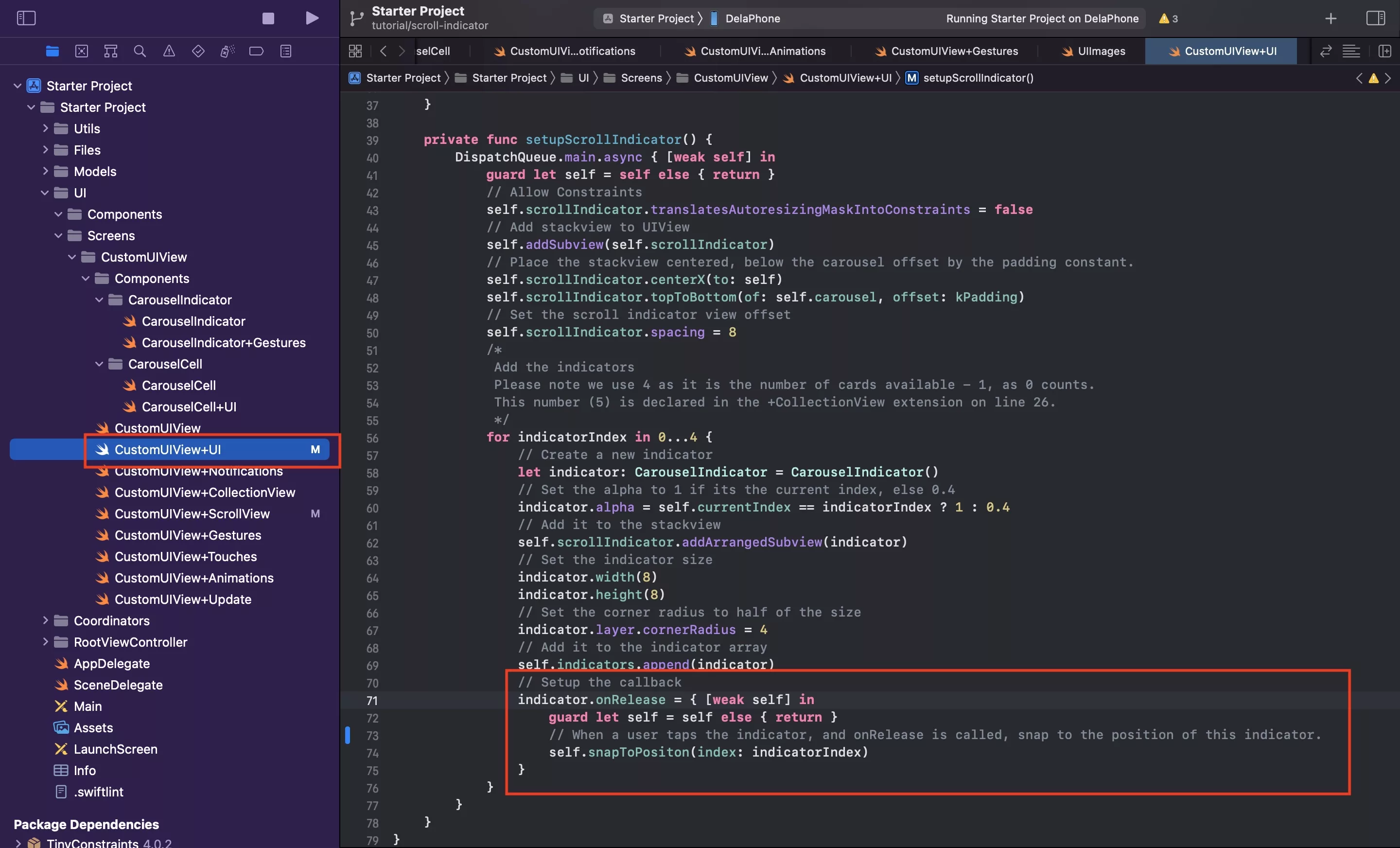Jump to next issue arrow
Viewport: 1400px width, 848px height.
pos(1388,78)
